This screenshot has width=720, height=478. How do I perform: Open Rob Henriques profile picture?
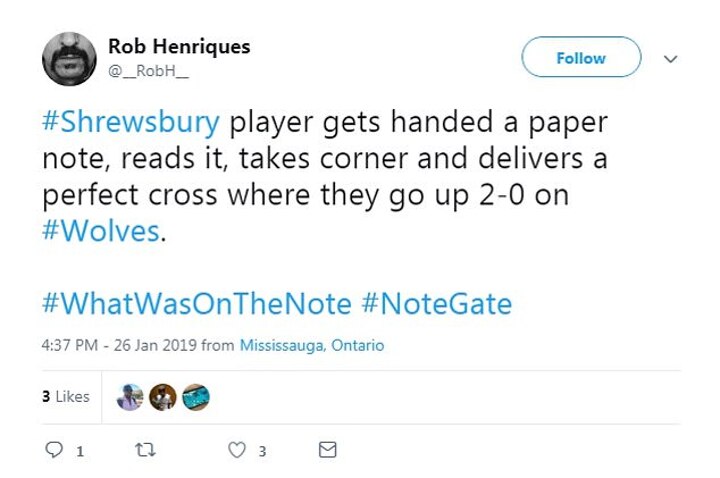coord(69,58)
